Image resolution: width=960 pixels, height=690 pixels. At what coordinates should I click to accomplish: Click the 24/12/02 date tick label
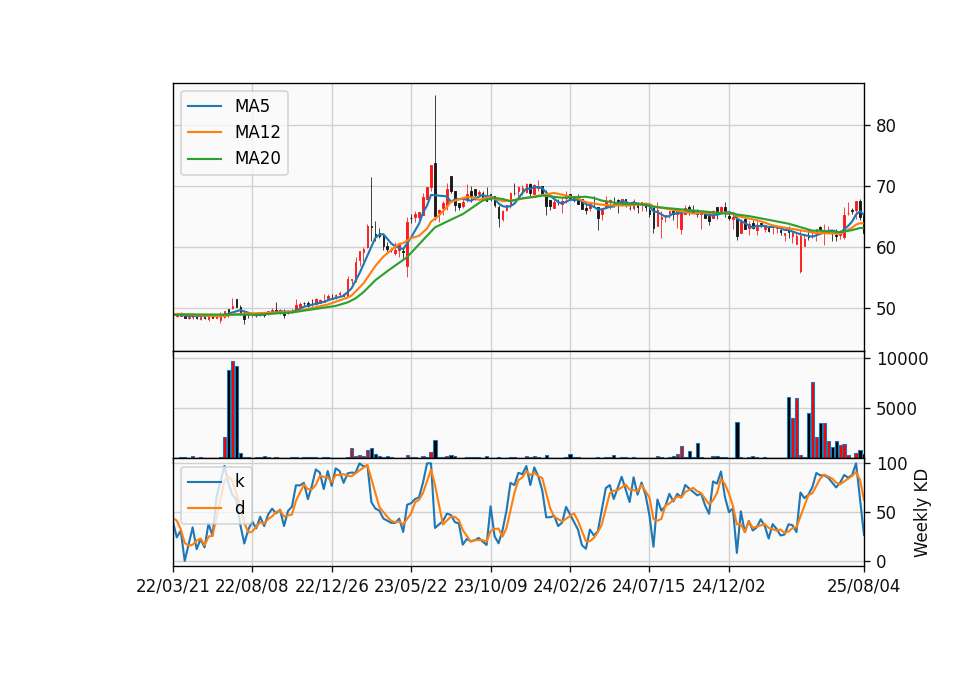click(x=729, y=586)
